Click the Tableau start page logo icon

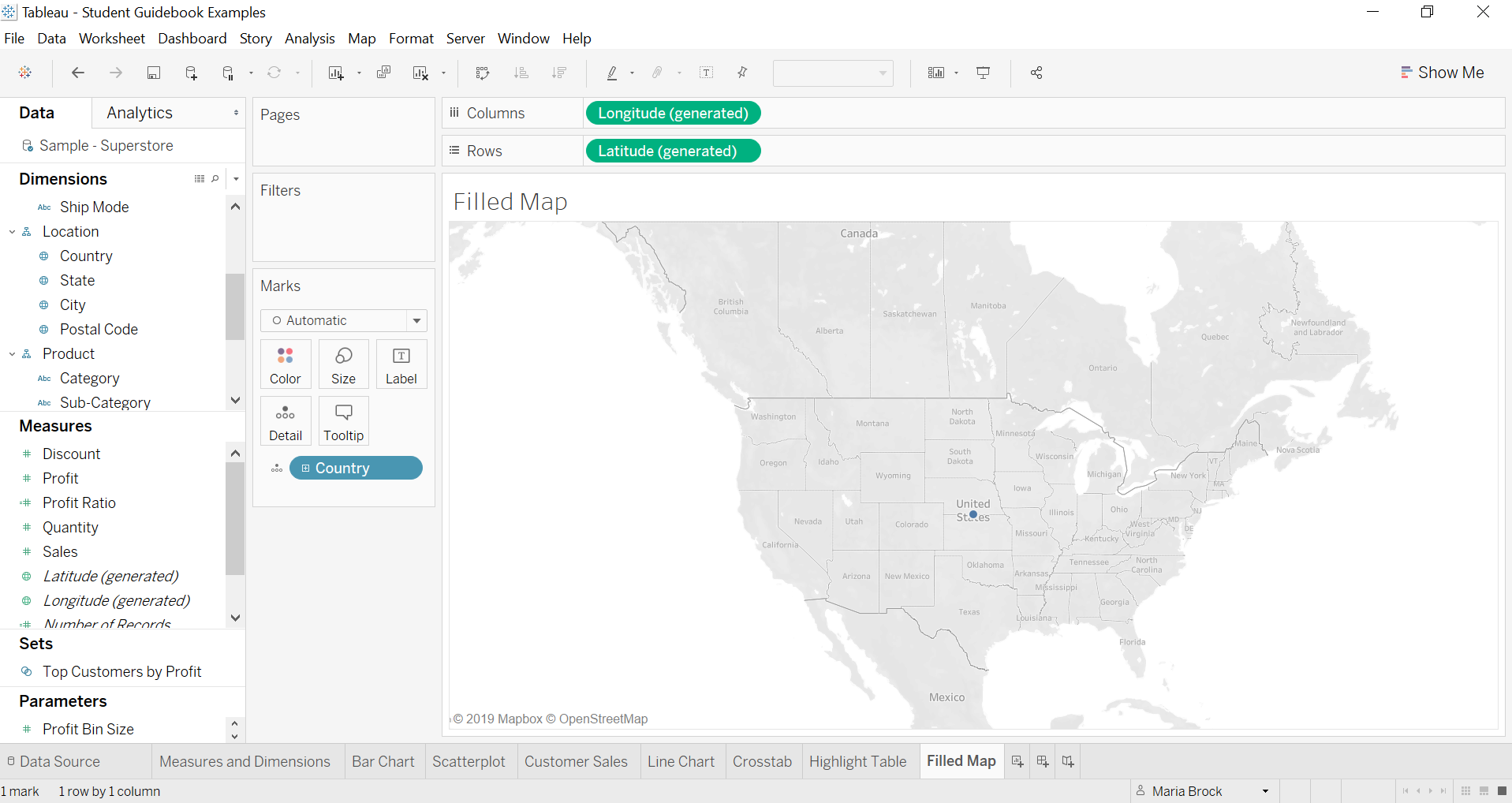(x=25, y=73)
